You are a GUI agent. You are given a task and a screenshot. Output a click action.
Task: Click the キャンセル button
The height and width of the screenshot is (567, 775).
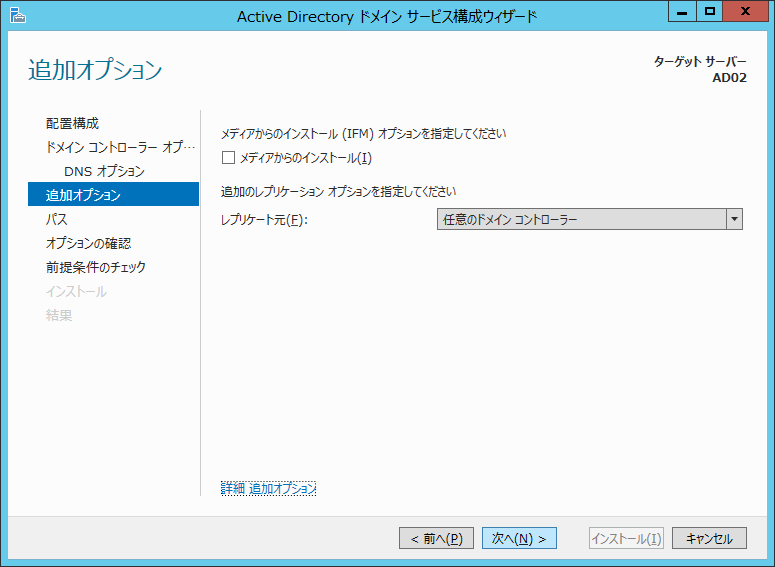tap(709, 538)
